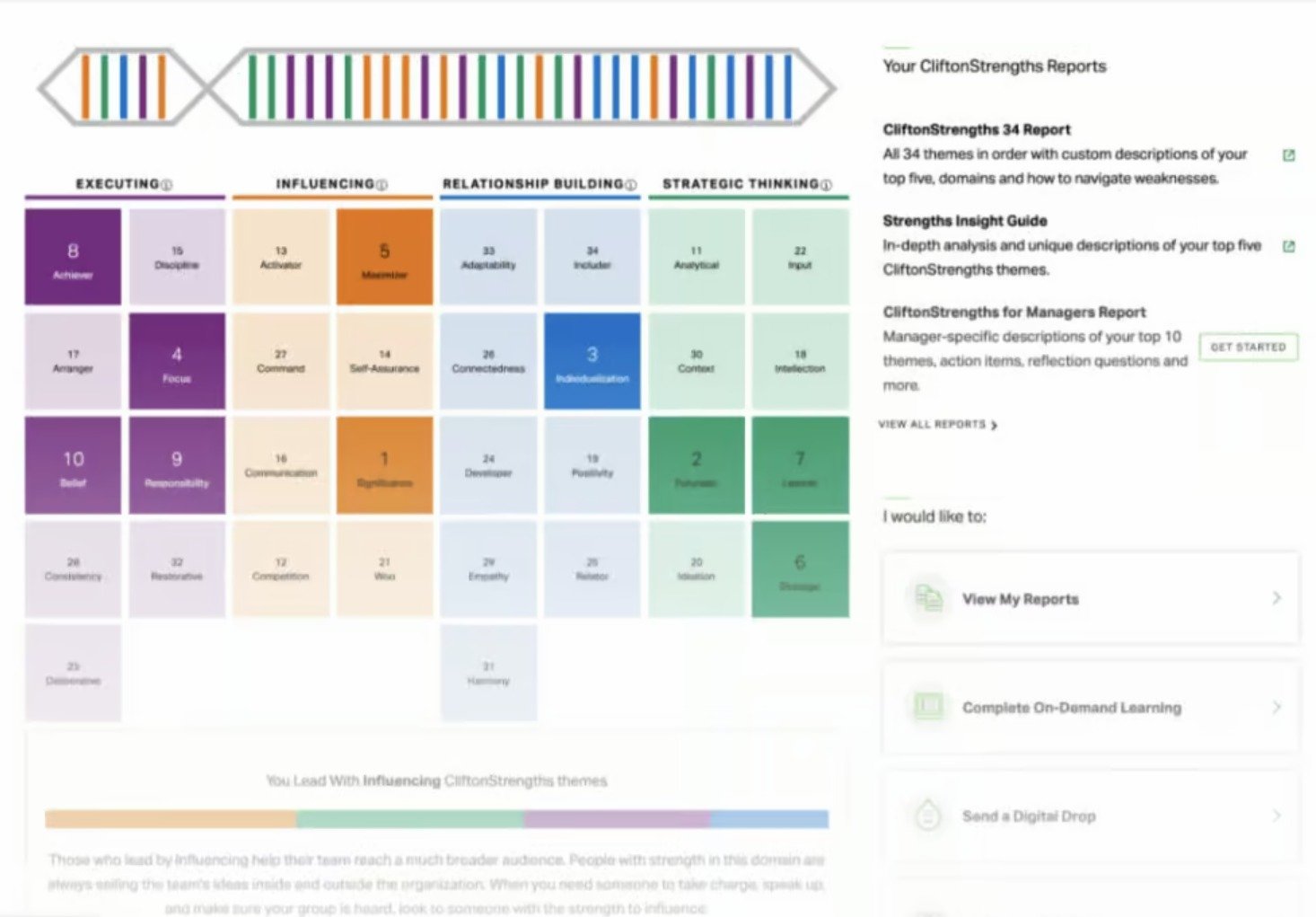The height and width of the screenshot is (917, 1316).
Task: Click the Futuristic tile ranked 2
Action: (x=696, y=465)
